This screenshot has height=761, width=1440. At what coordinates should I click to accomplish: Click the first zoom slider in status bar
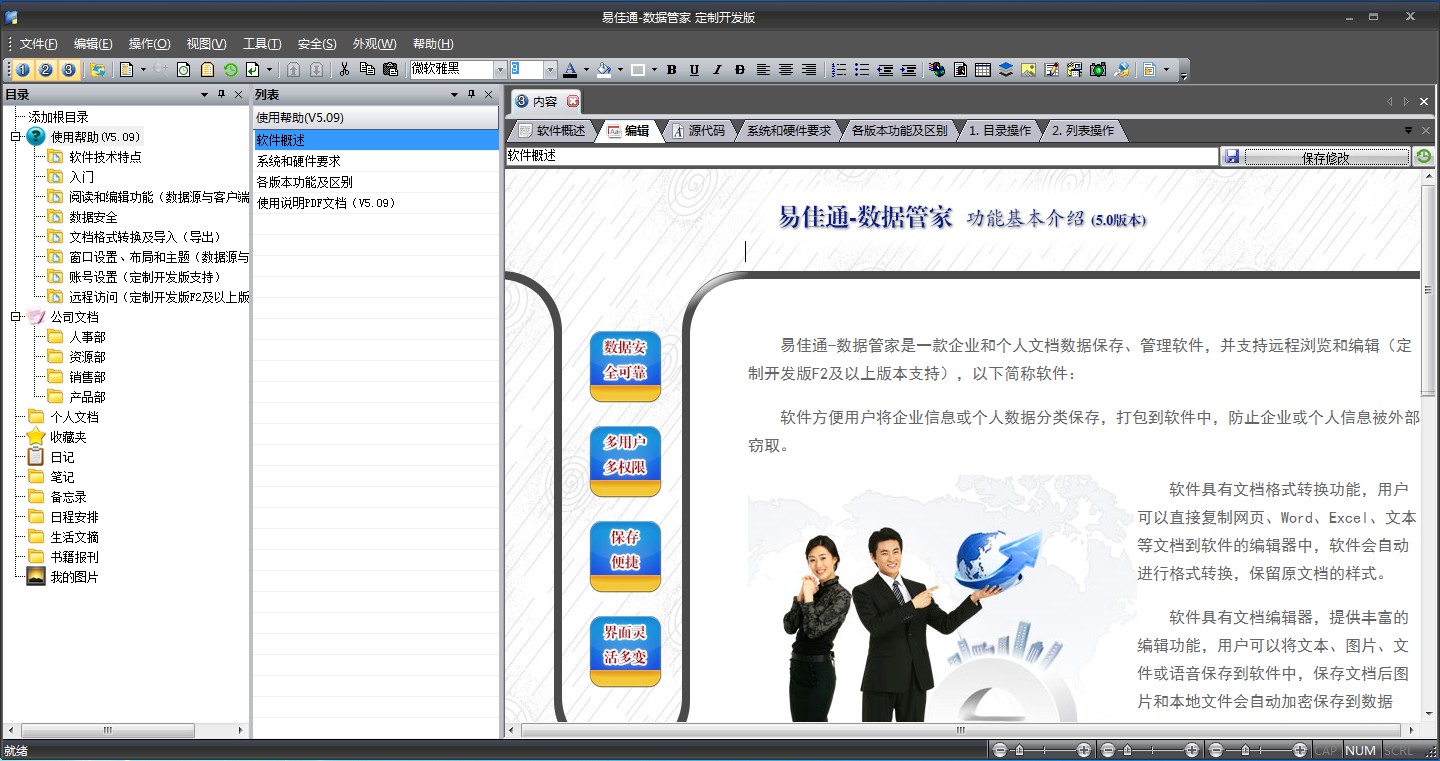coord(1041,750)
